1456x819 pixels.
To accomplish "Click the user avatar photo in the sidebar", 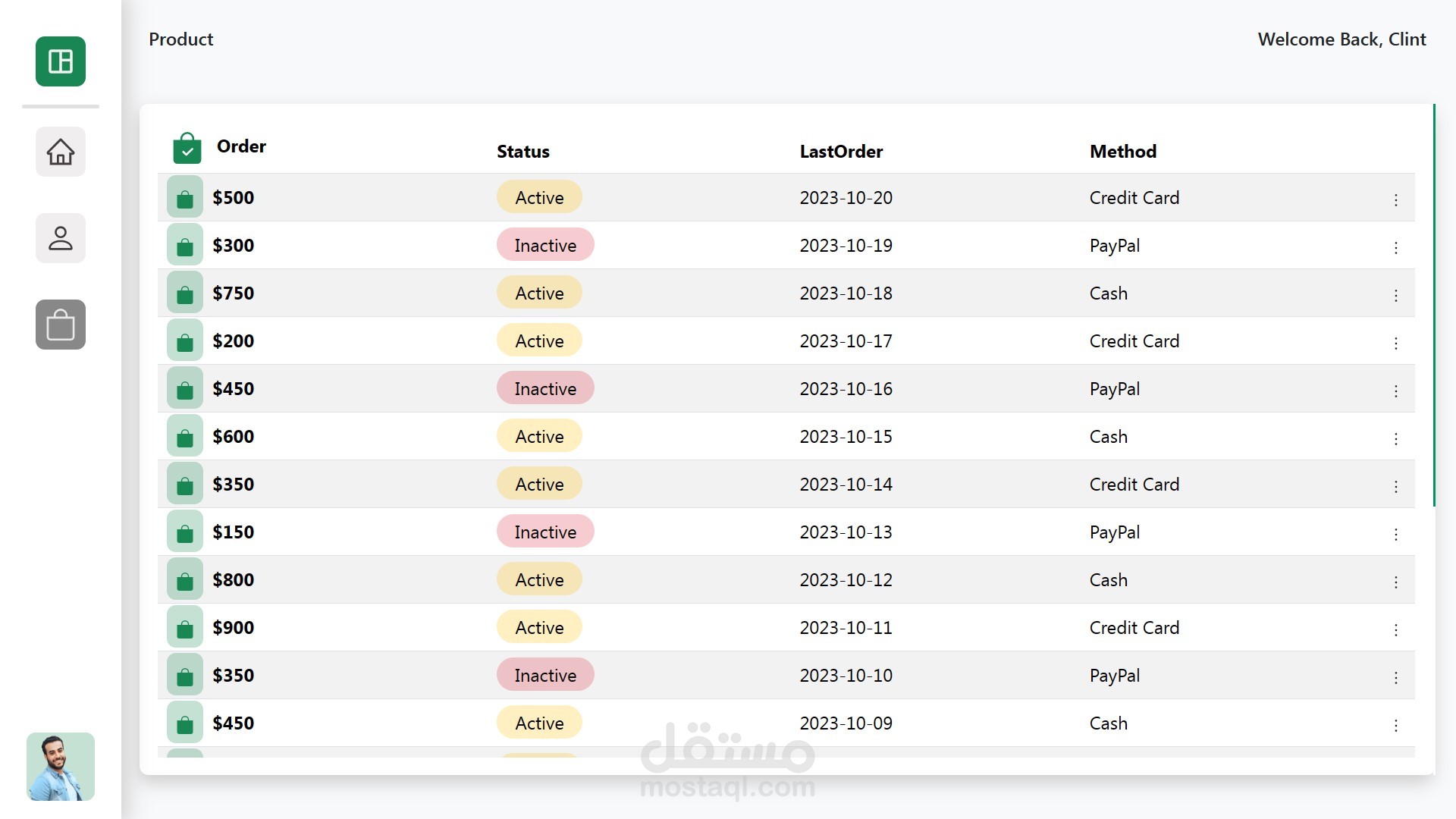I will (x=61, y=766).
